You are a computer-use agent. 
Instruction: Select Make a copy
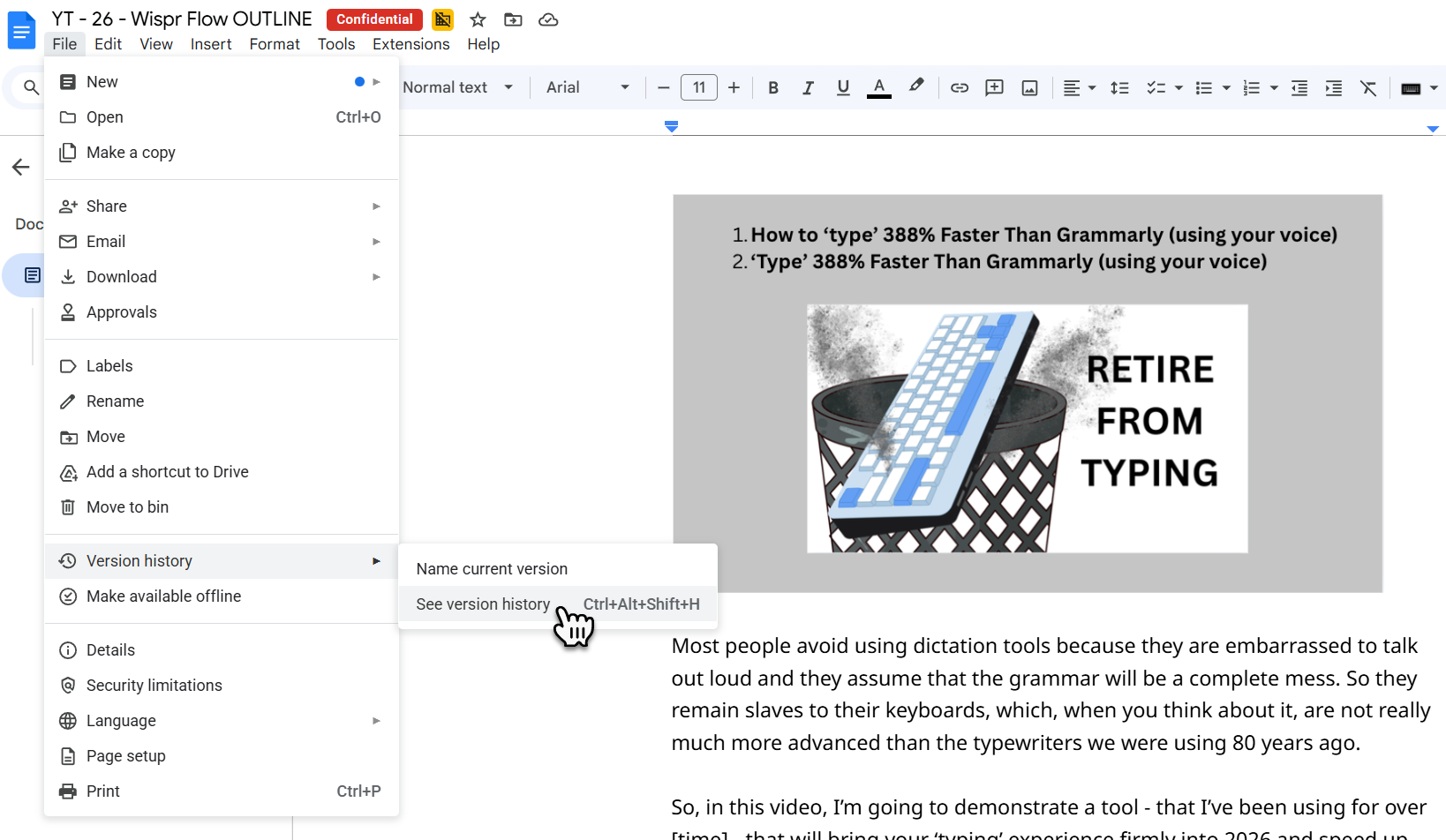131,152
